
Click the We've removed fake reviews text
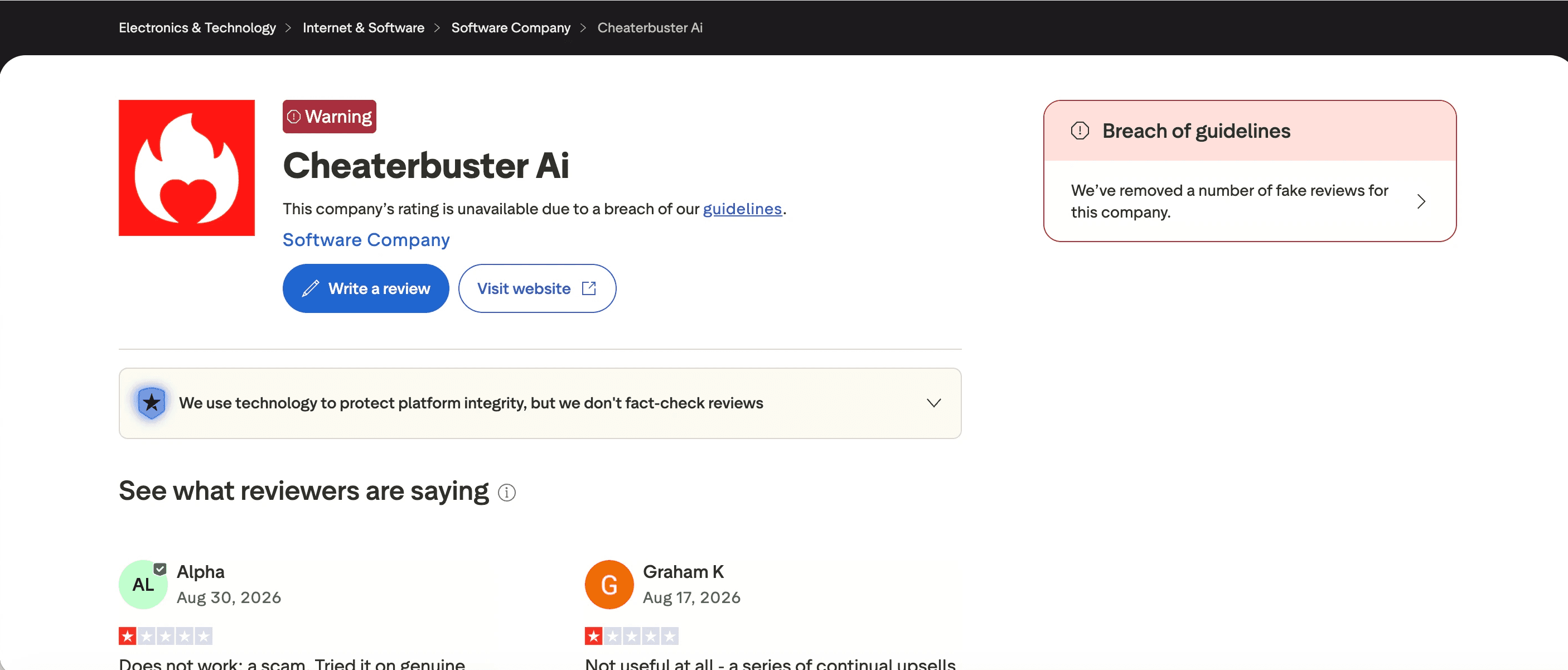coord(1229,201)
